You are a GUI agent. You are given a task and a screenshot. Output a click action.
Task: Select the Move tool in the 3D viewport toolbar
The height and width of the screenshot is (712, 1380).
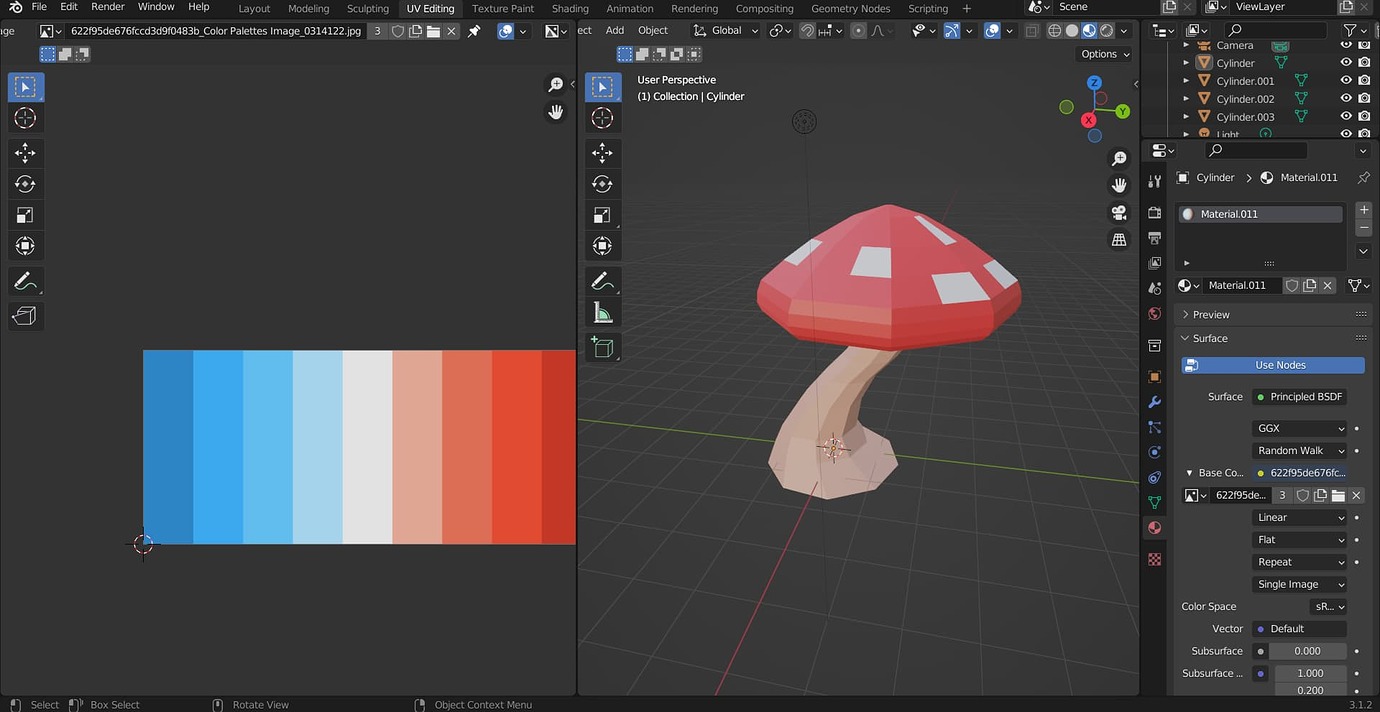(x=603, y=152)
